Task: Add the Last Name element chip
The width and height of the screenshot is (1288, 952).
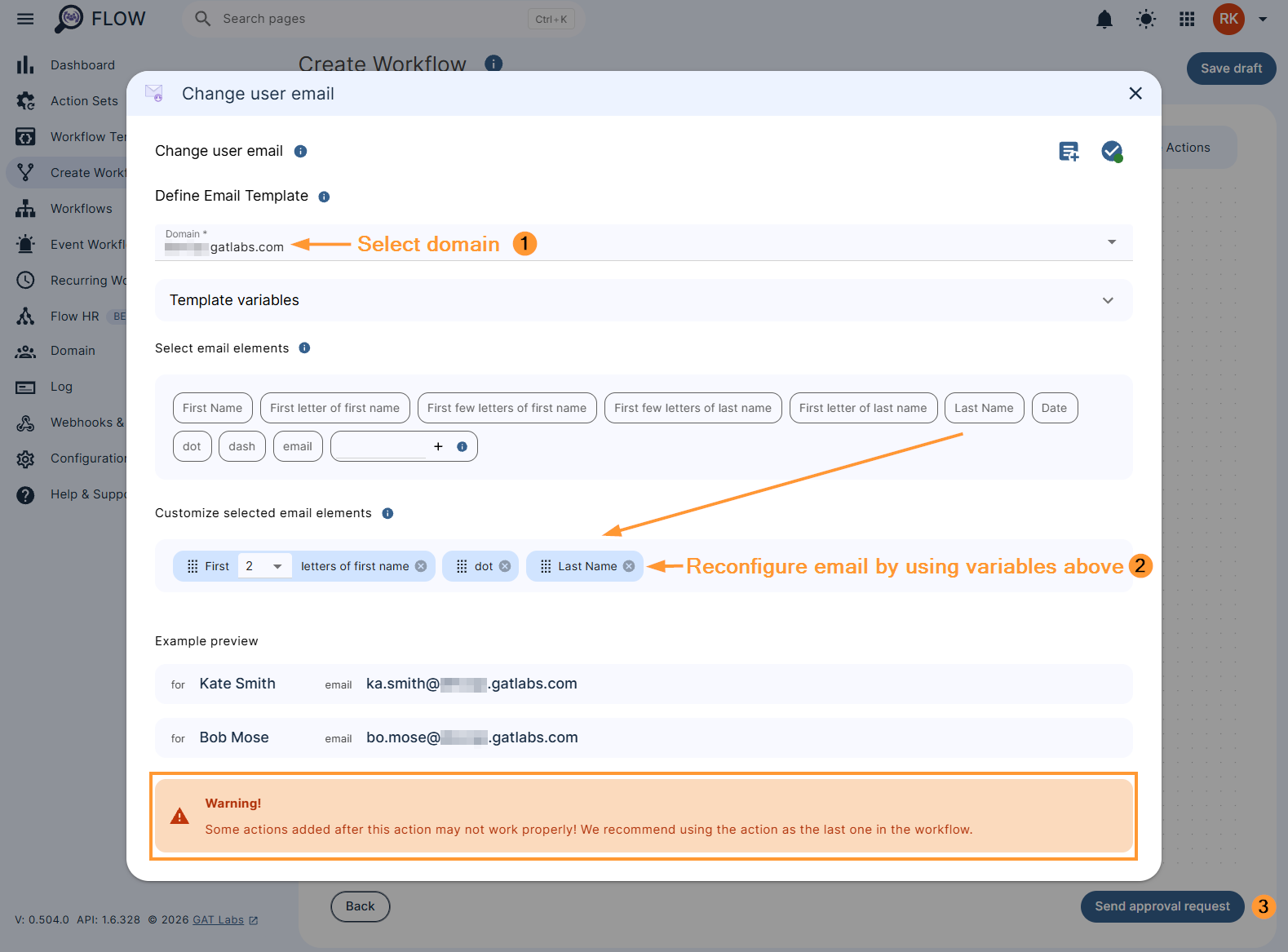Action: tap(984, 408)
